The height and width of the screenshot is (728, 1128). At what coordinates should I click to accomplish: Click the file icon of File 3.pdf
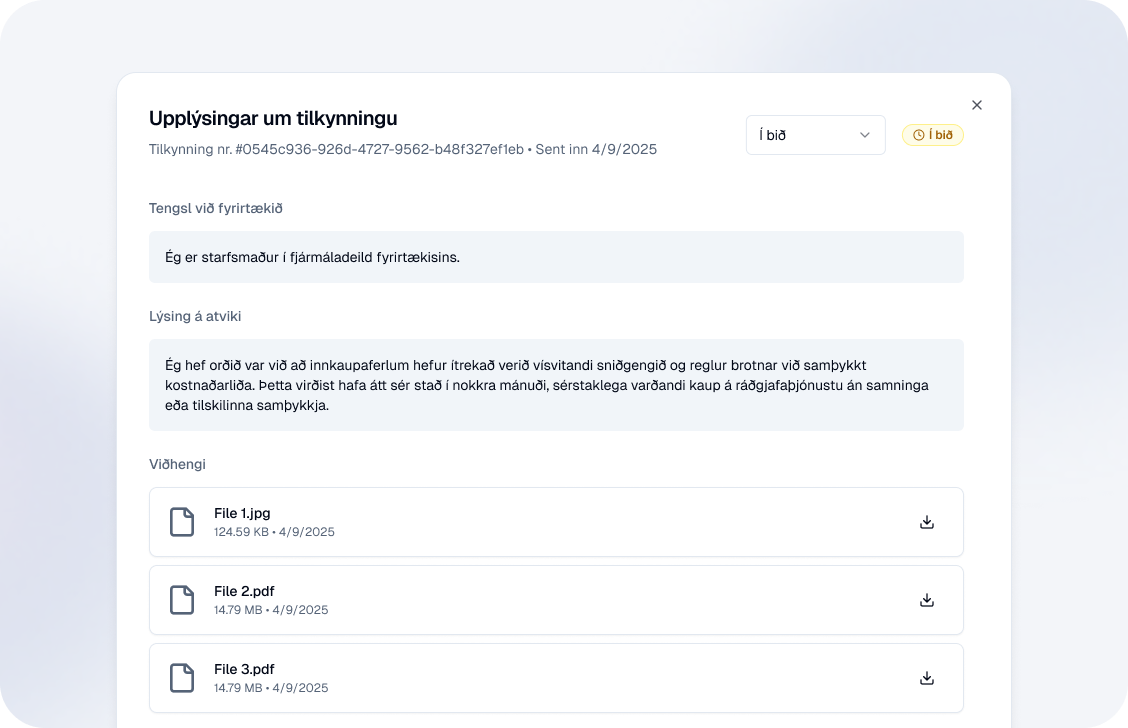click(x=181, y=678)
